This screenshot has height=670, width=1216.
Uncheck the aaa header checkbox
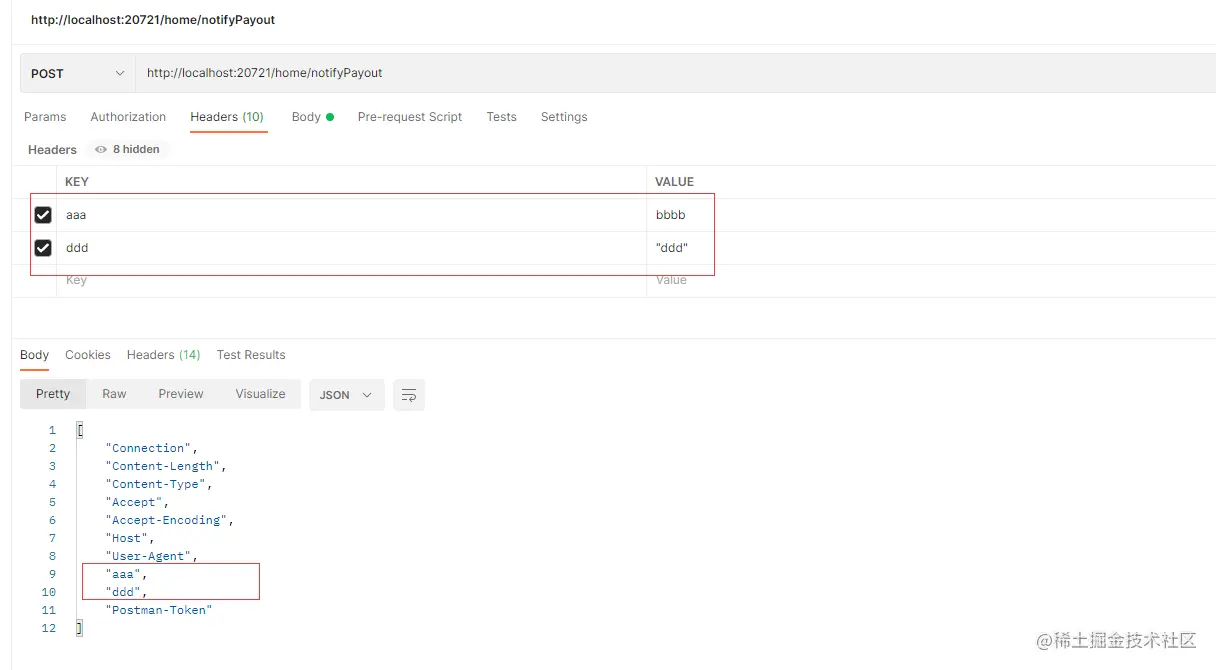(x=43, y=215)
